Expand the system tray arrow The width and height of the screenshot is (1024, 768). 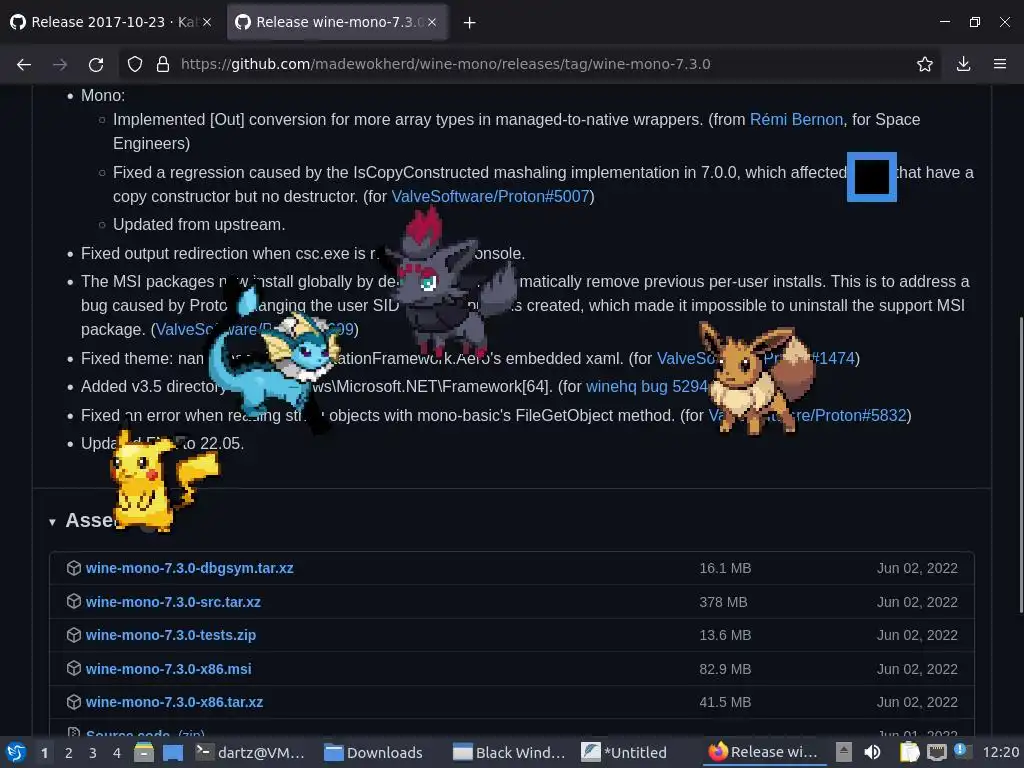coord(844,752)
